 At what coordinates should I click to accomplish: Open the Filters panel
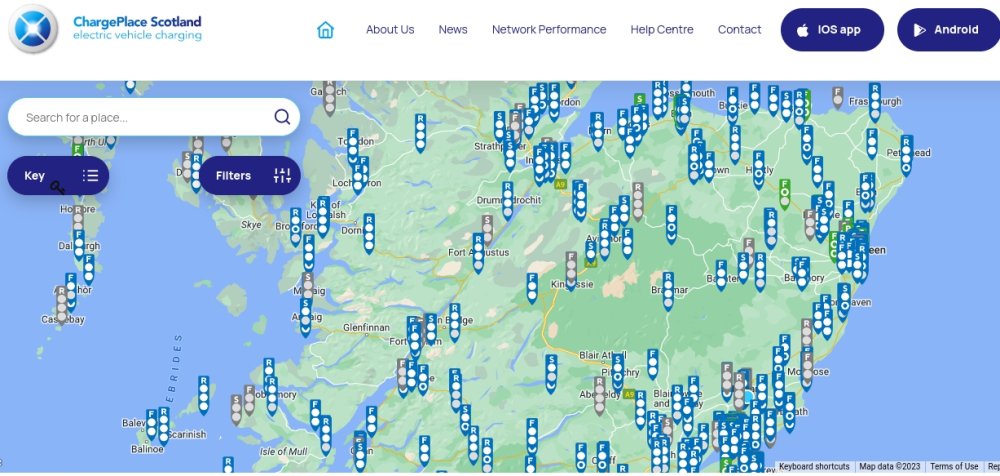[249, 175]
